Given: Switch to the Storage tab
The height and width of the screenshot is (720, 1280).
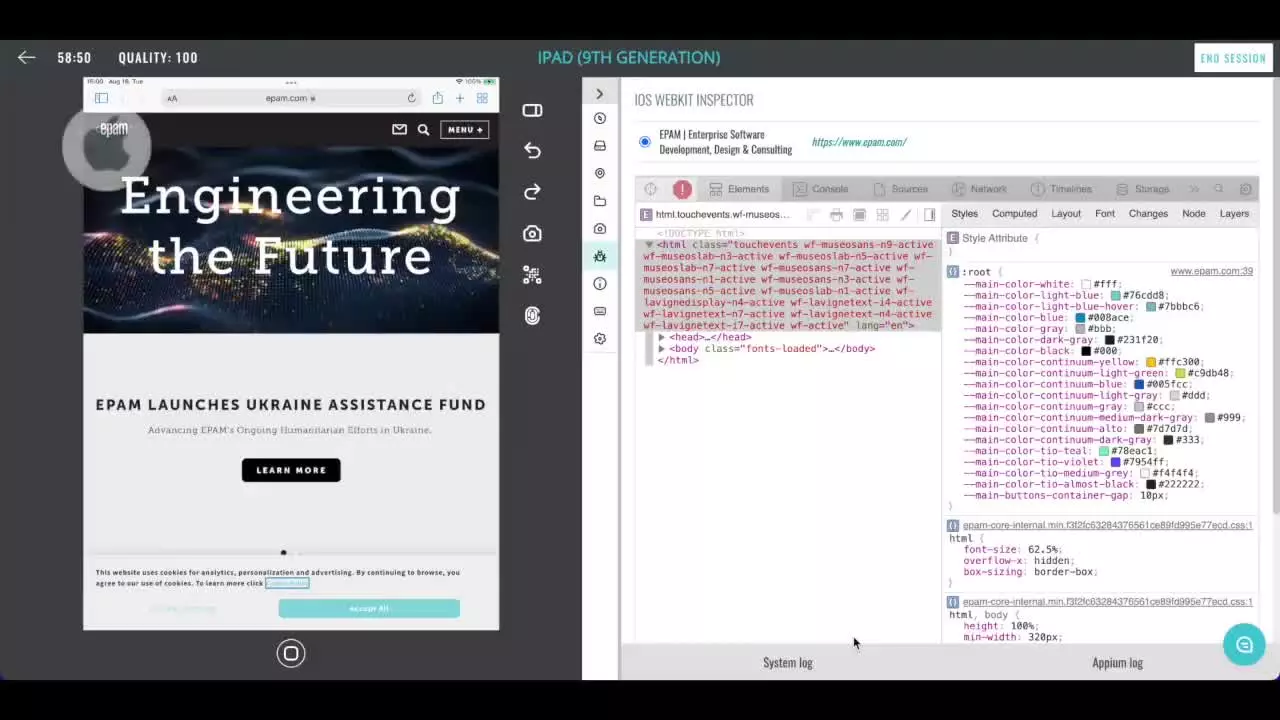Looking at the screenshot, I should [1142, 189].
